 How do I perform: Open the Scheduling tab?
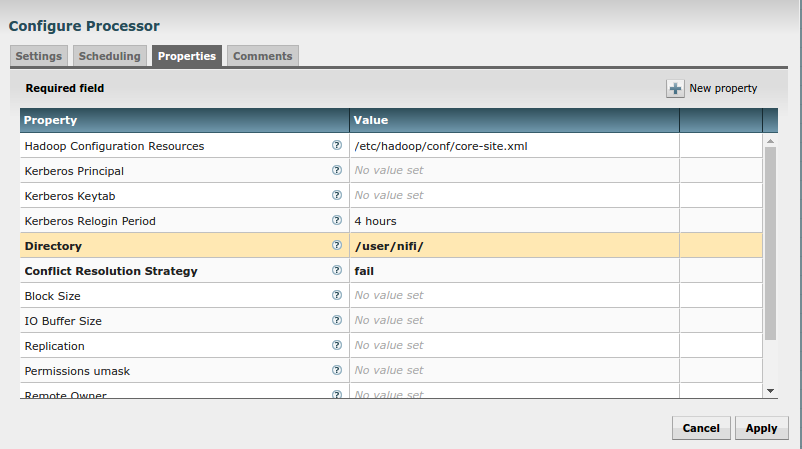pyautogui.click(x=110, y=57)
